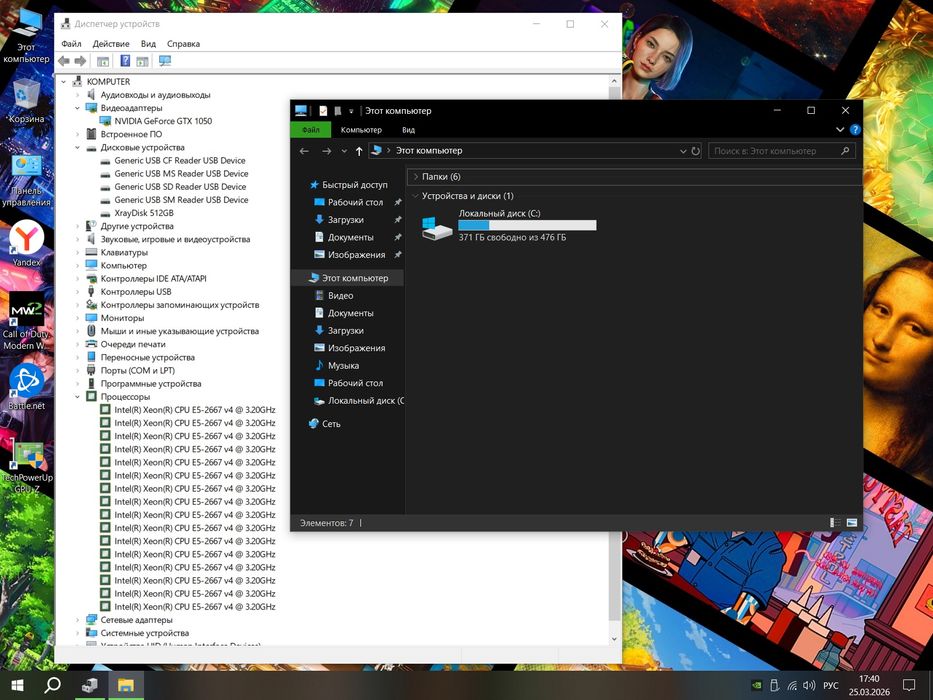
Task: Select NVIDIA GeForce GTX 1050 device
Action: pos(163,121)
